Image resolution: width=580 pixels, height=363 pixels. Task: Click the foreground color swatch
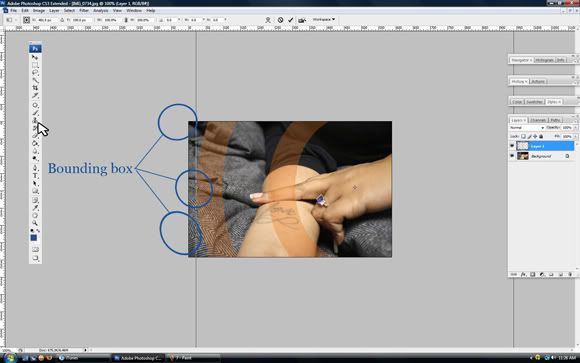[x=34, y=238]
